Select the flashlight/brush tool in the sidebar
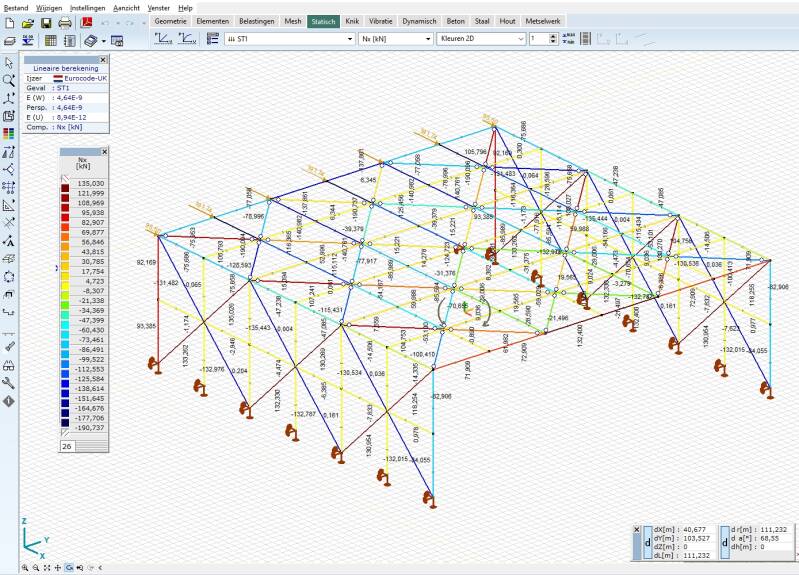This screenshot has height=575, width=799. click(9, 346)
